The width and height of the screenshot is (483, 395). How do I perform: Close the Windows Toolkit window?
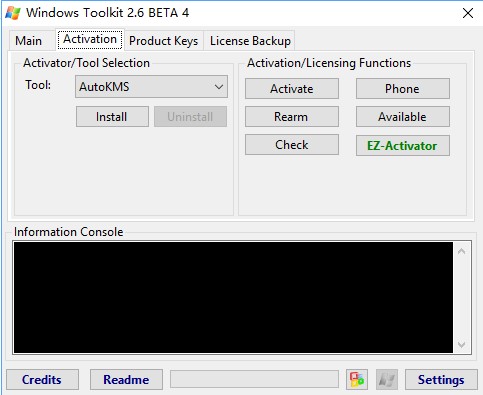(x=468, y=13)
